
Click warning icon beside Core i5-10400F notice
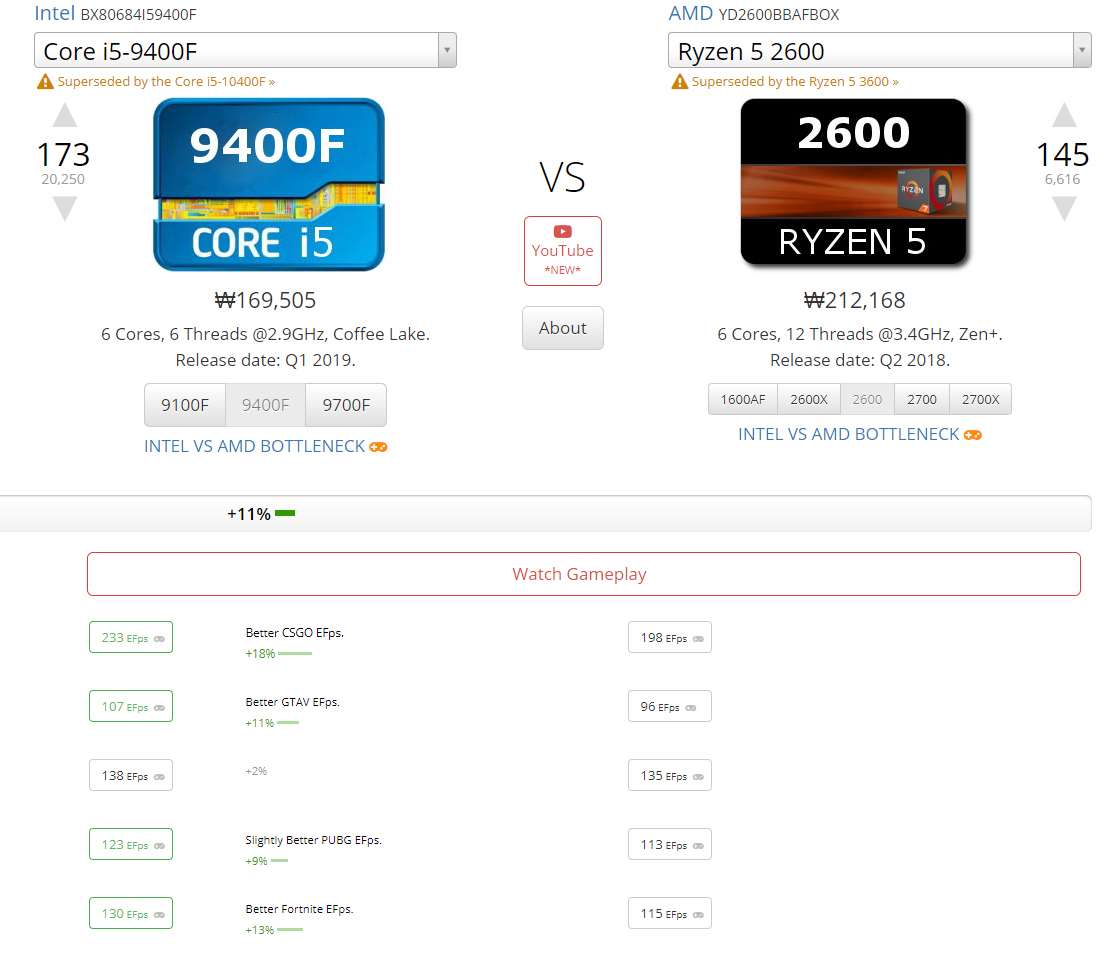pos(45,82)
